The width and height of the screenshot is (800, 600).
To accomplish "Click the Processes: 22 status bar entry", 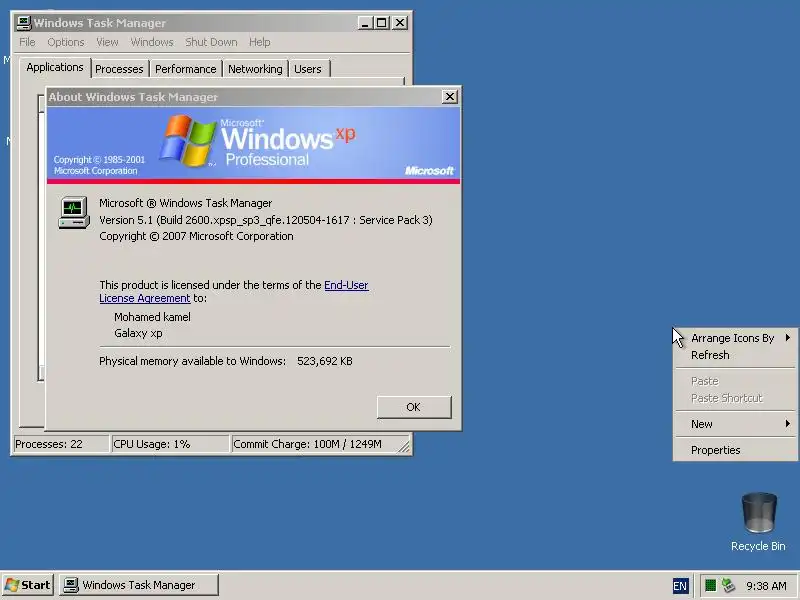I will 61,444.
